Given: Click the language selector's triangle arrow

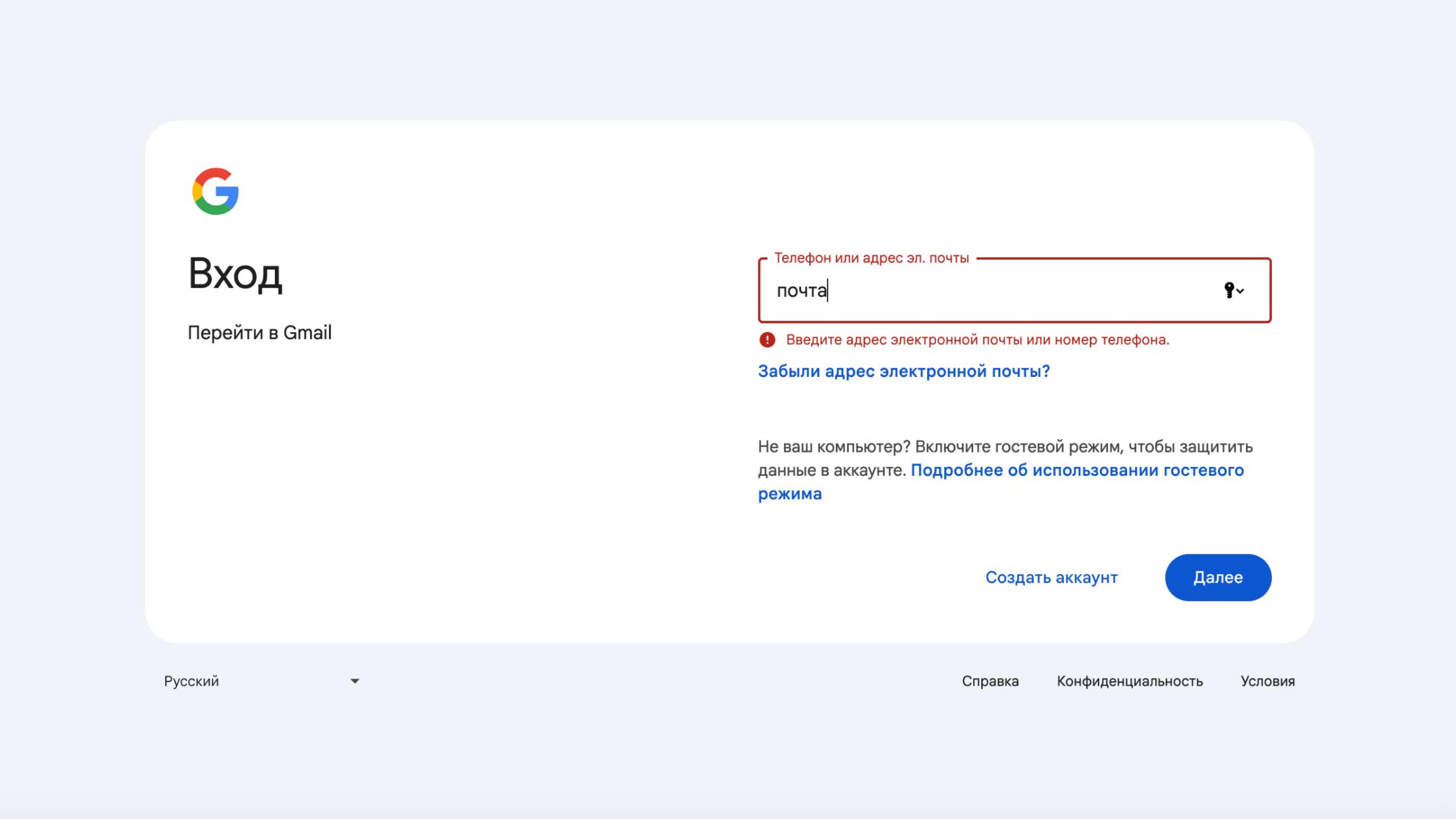Looking at the screenshot, I should (x=355, y=681).
